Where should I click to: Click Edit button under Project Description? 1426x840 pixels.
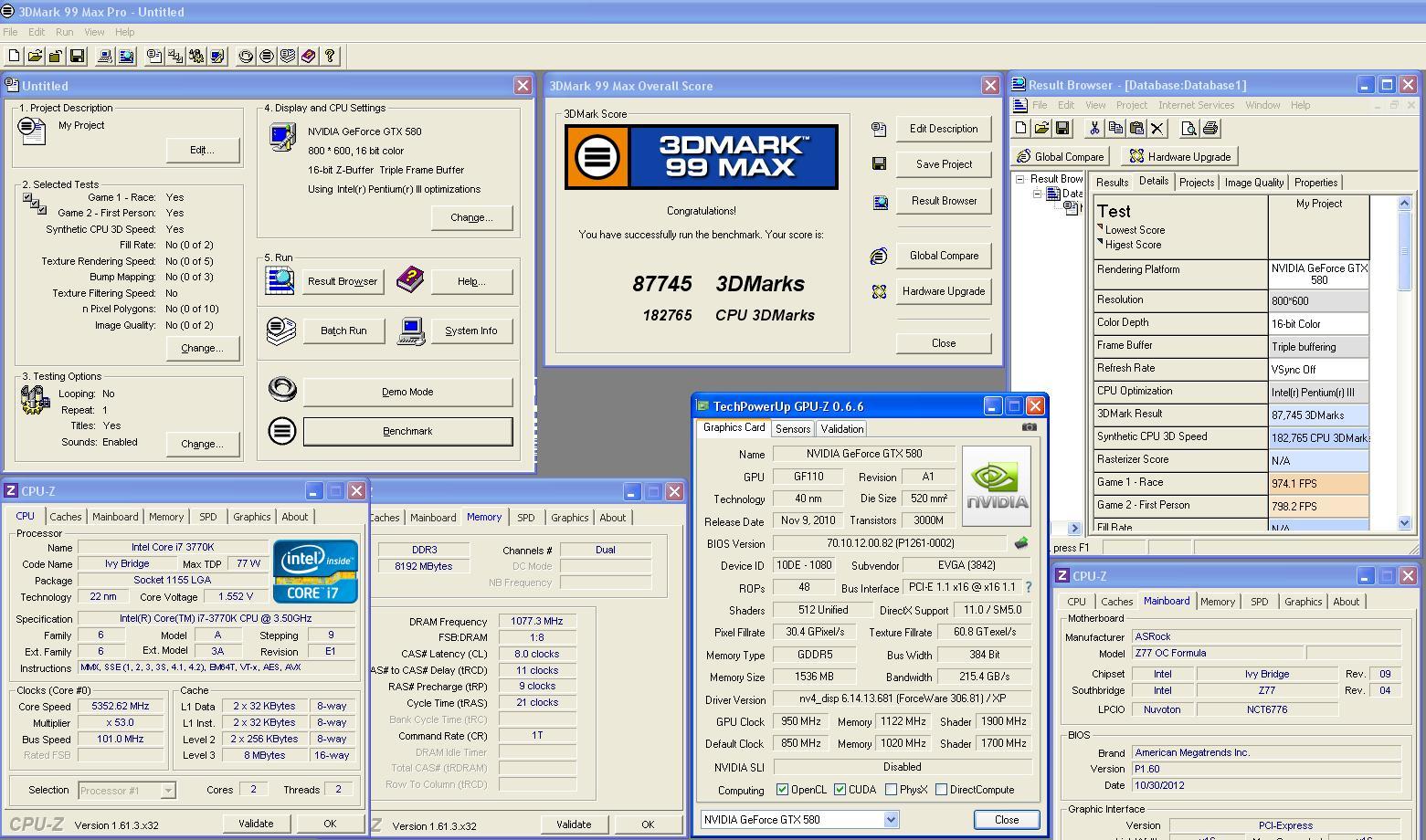[x=202, y=151]
